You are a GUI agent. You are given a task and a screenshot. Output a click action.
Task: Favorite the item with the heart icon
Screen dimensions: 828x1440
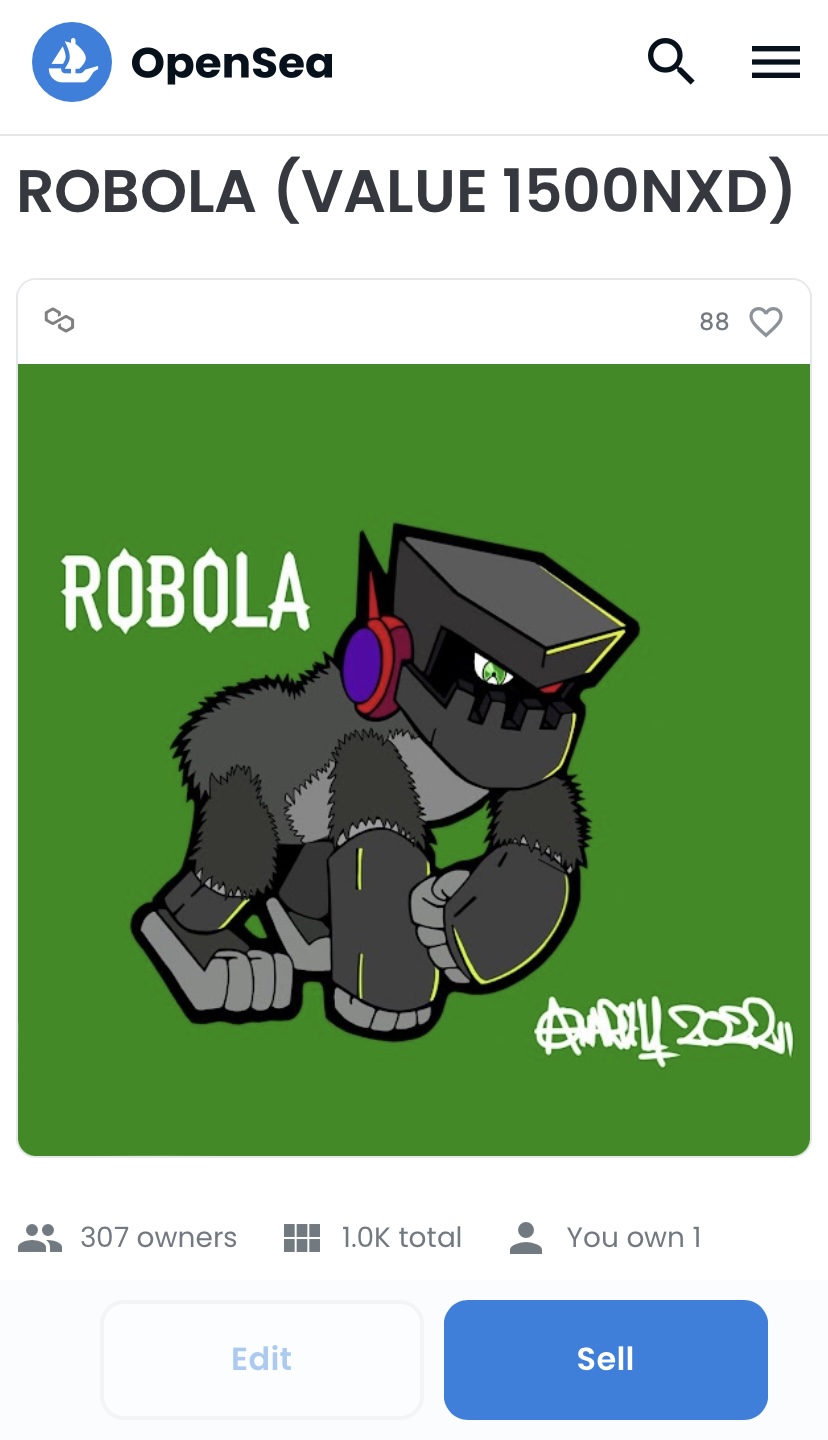766,322
